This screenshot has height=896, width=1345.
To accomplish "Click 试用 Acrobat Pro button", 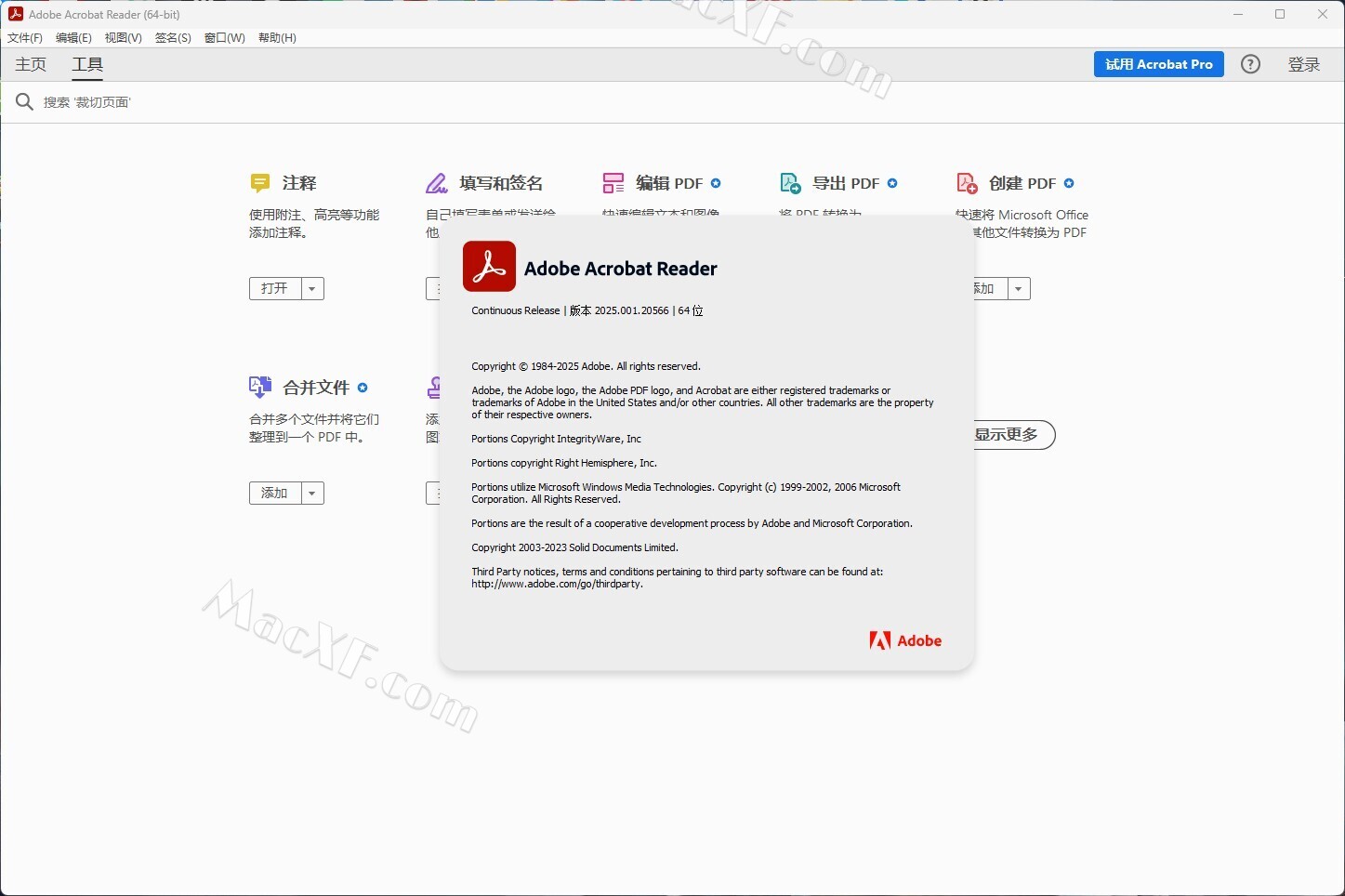I will 1159,64.
